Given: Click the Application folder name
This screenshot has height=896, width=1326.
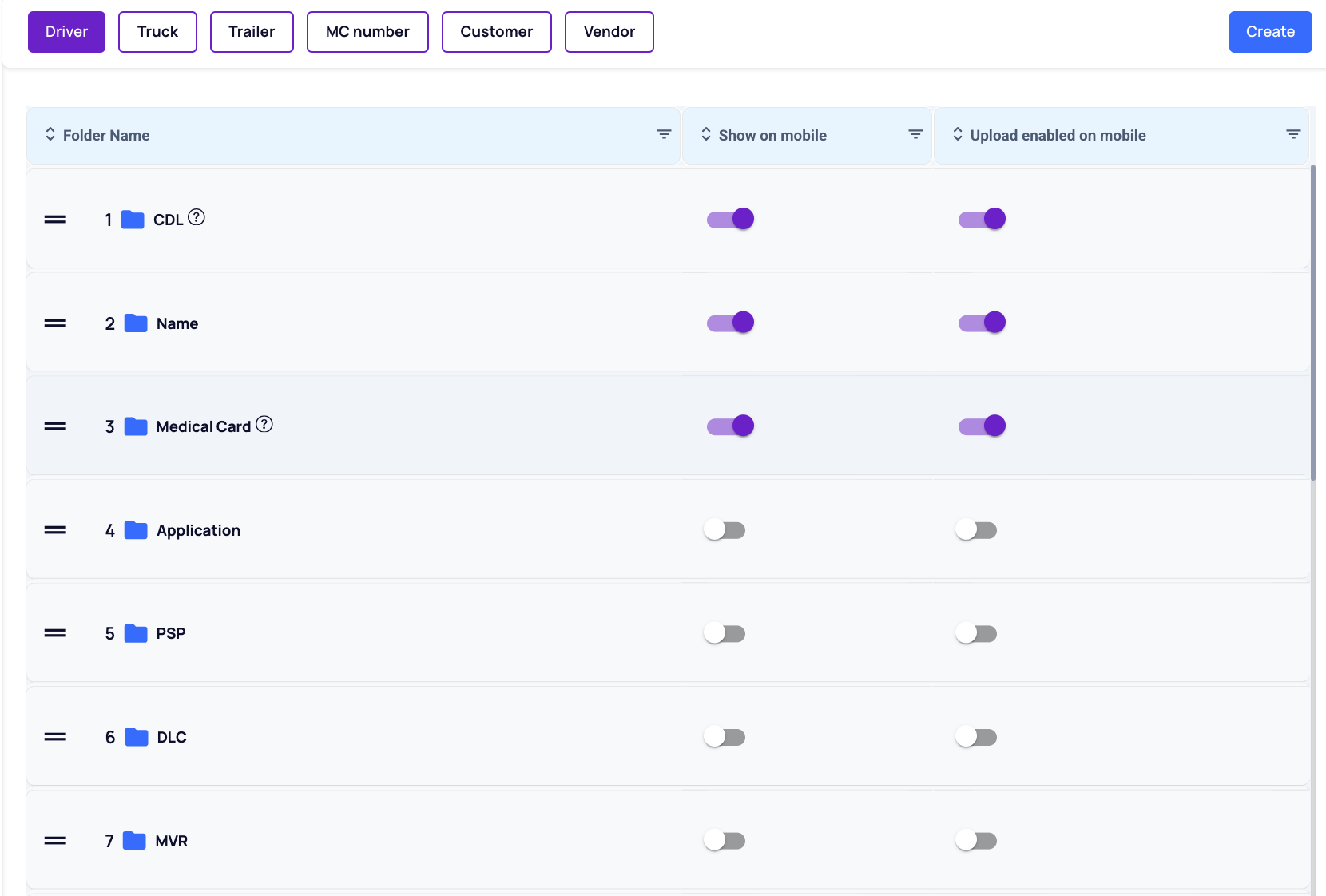Looking at the screenshot, I should [198, 530].
